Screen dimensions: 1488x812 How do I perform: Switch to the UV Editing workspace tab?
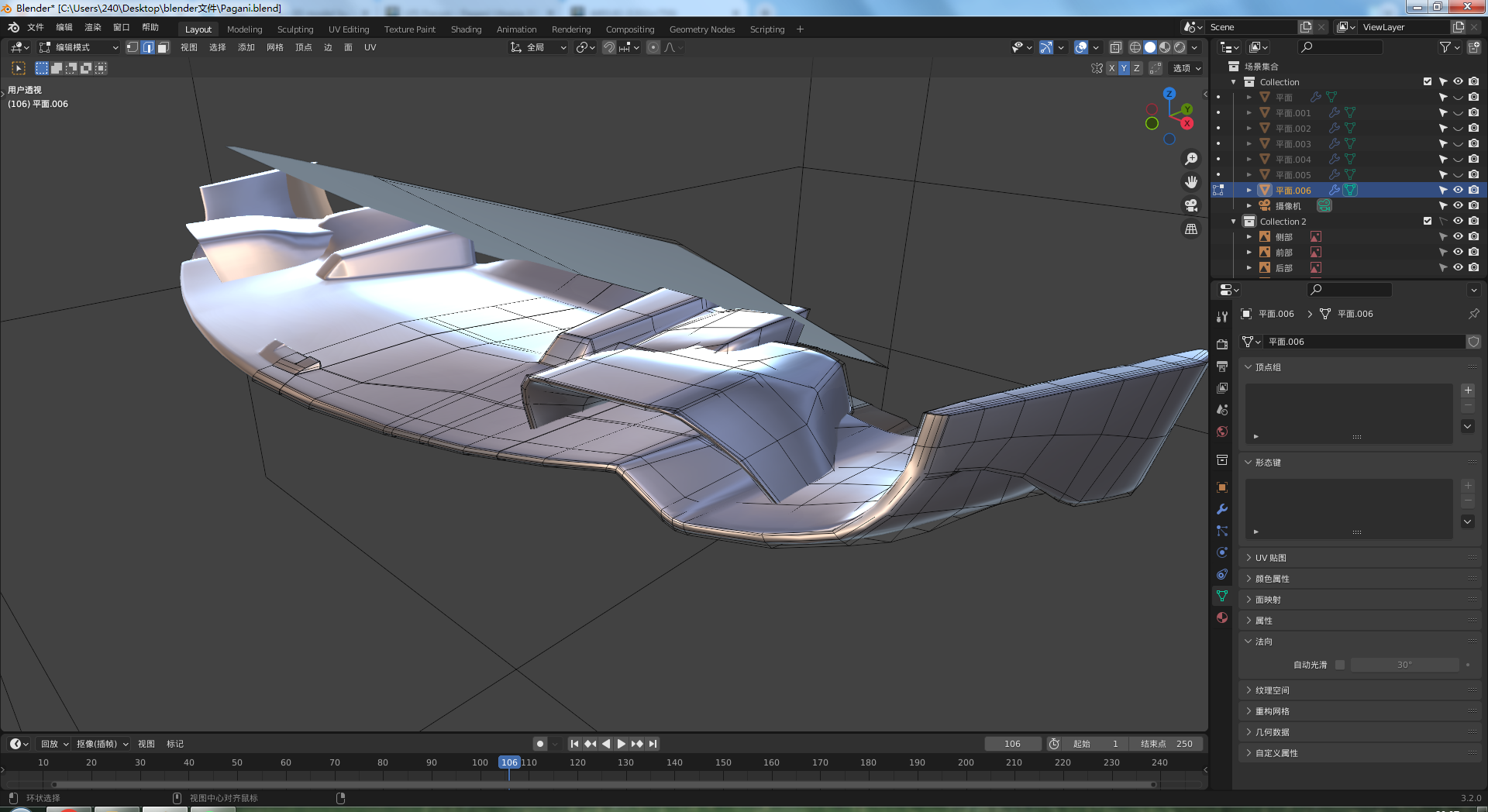coord(349,29)
